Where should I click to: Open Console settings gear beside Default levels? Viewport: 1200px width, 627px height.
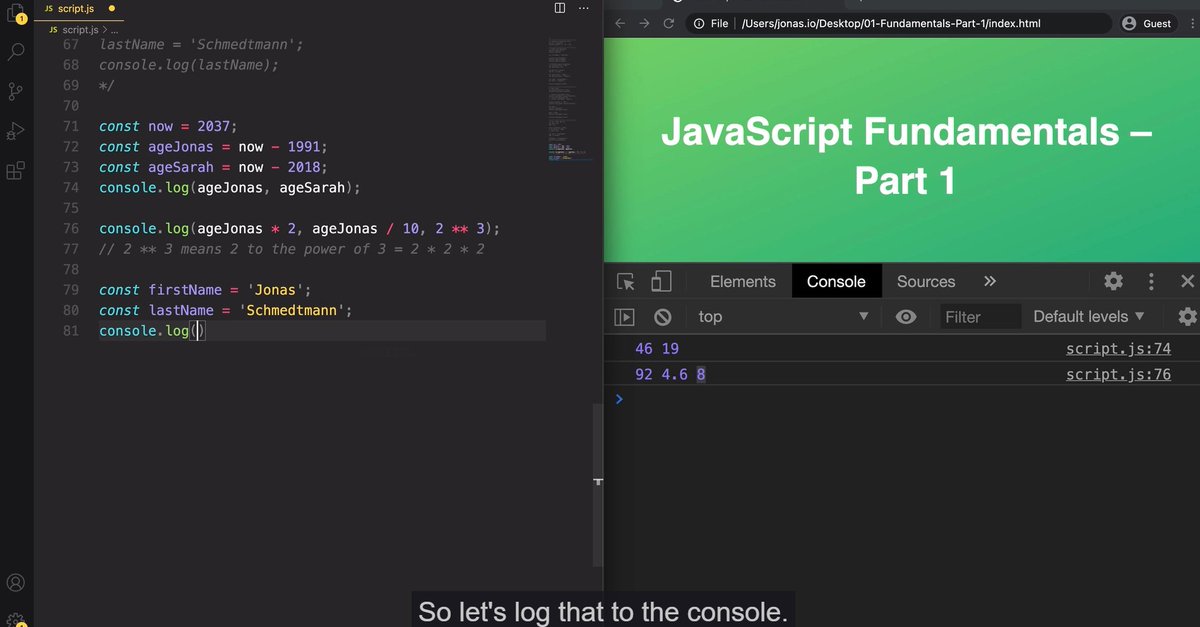pos(1187,317)
